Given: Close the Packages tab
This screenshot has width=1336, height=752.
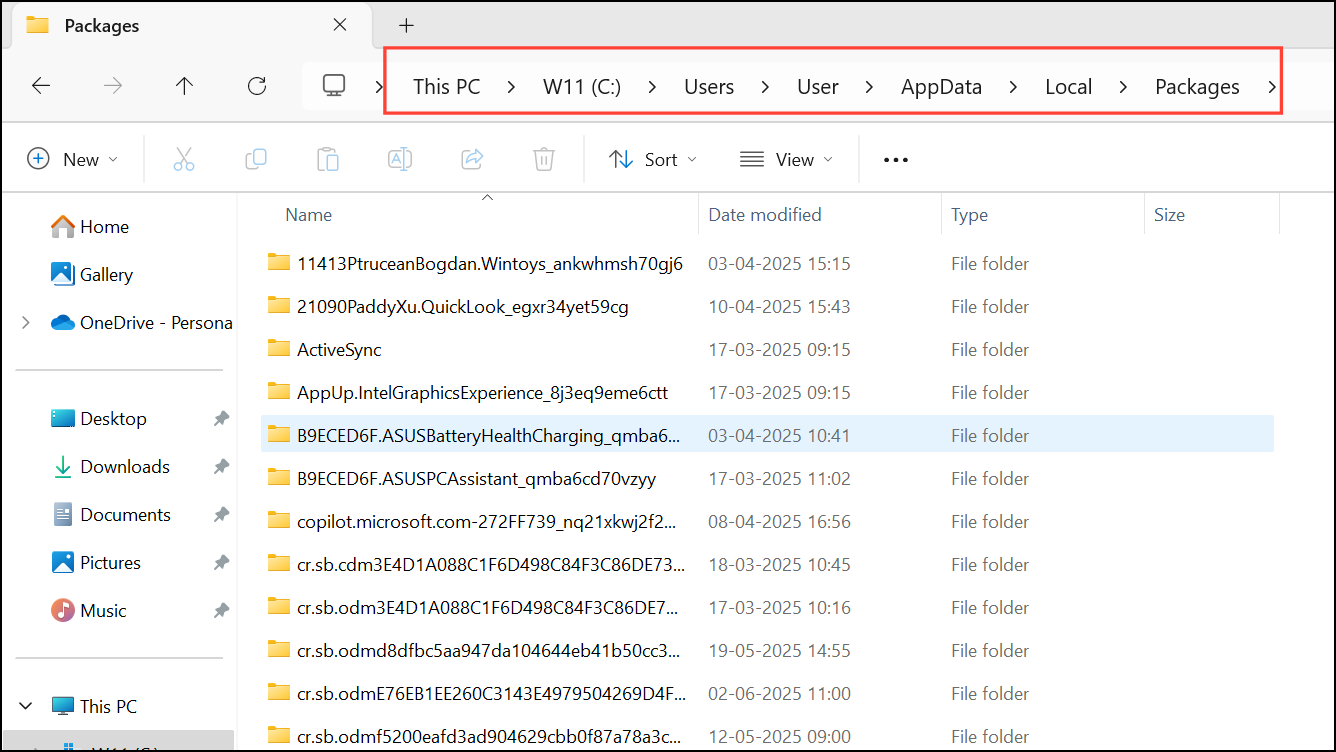Looking at the screenshot, I should tap(340, 25).
